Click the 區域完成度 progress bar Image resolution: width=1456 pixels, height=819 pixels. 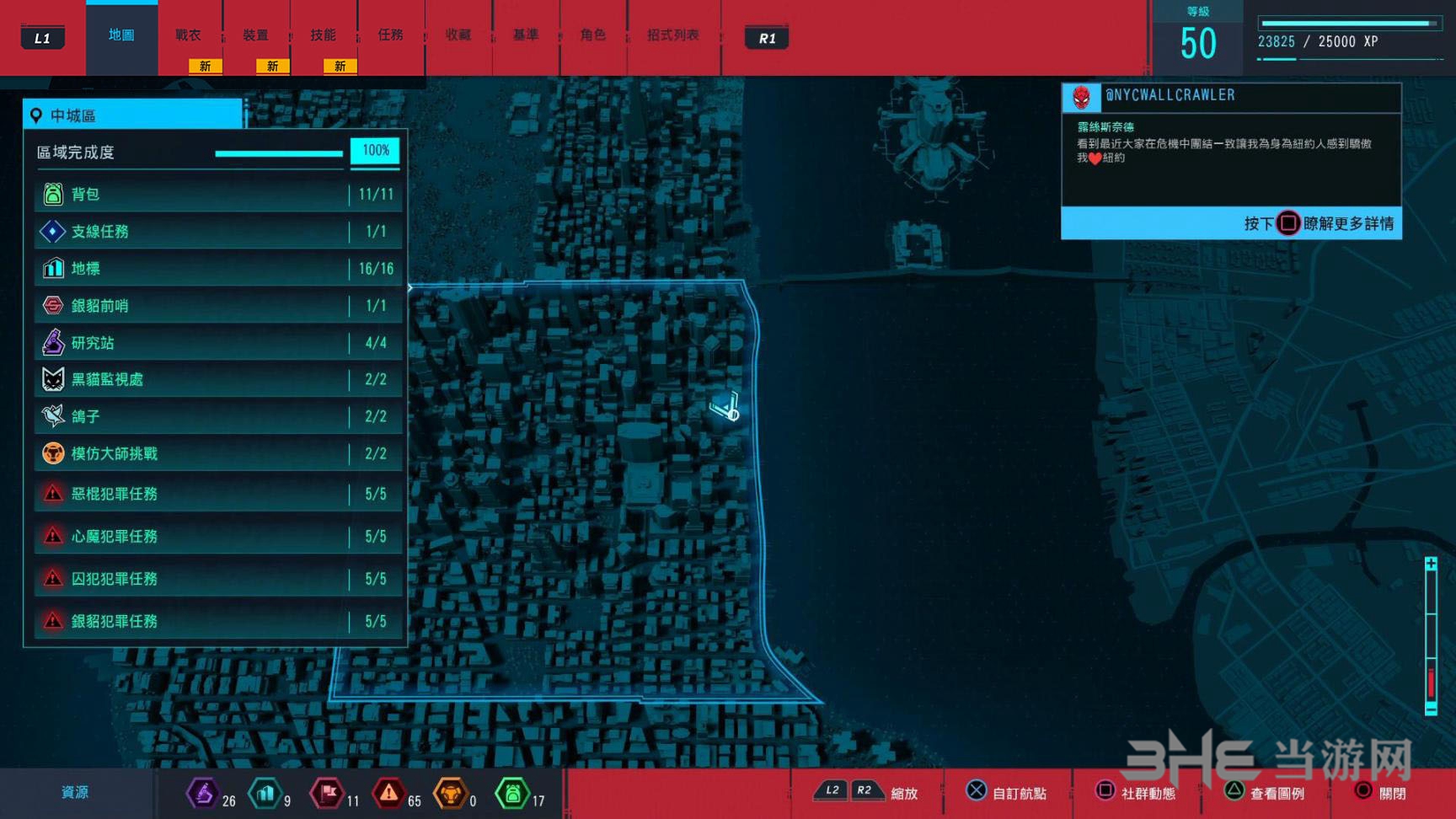[x=279, y=153]
